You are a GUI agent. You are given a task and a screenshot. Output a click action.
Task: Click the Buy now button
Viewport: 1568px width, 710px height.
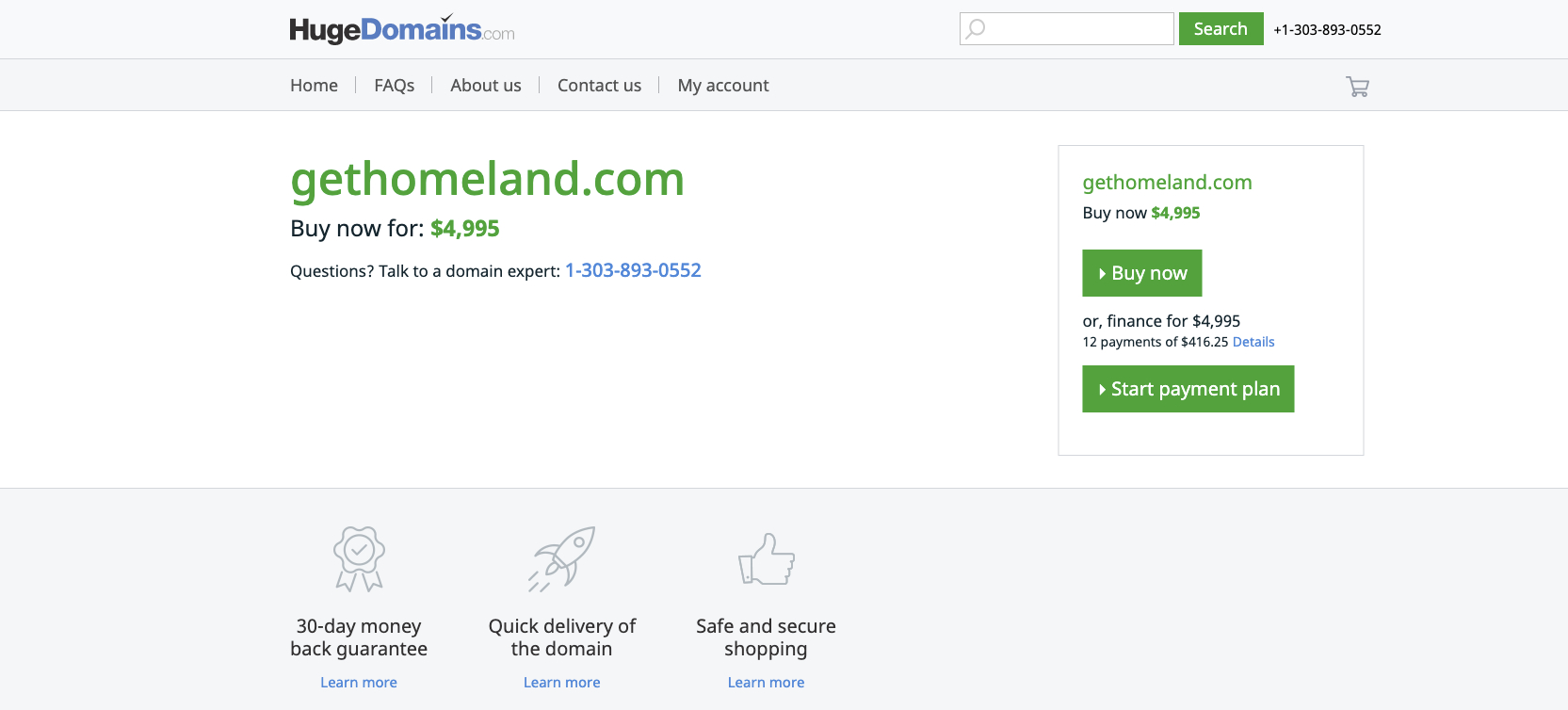[1141, 273]
